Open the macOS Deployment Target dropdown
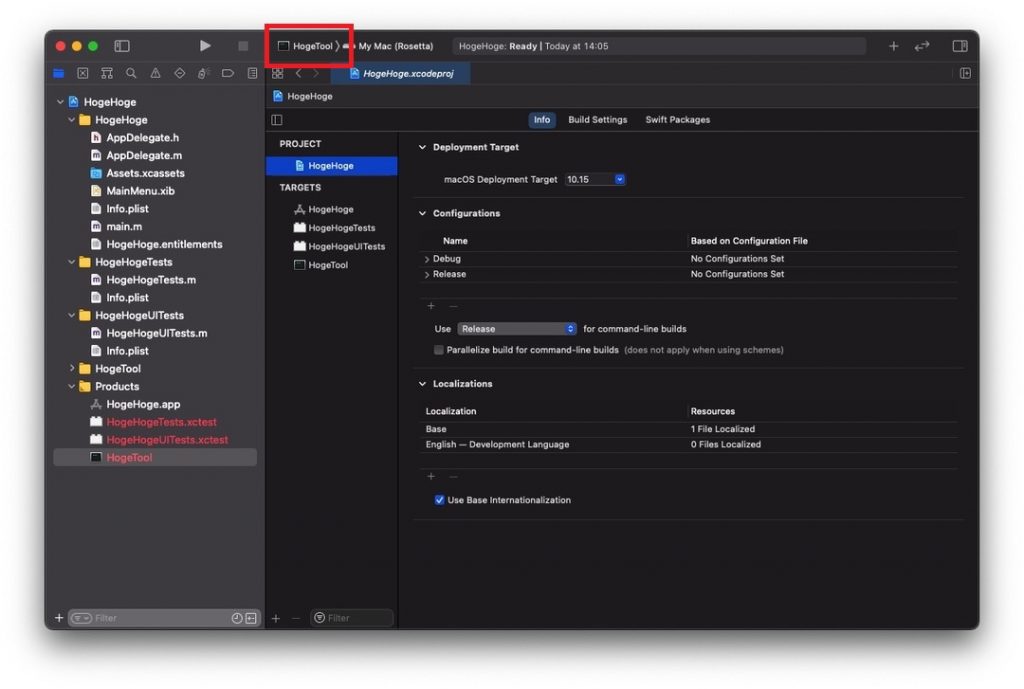 tap(595, 180)
